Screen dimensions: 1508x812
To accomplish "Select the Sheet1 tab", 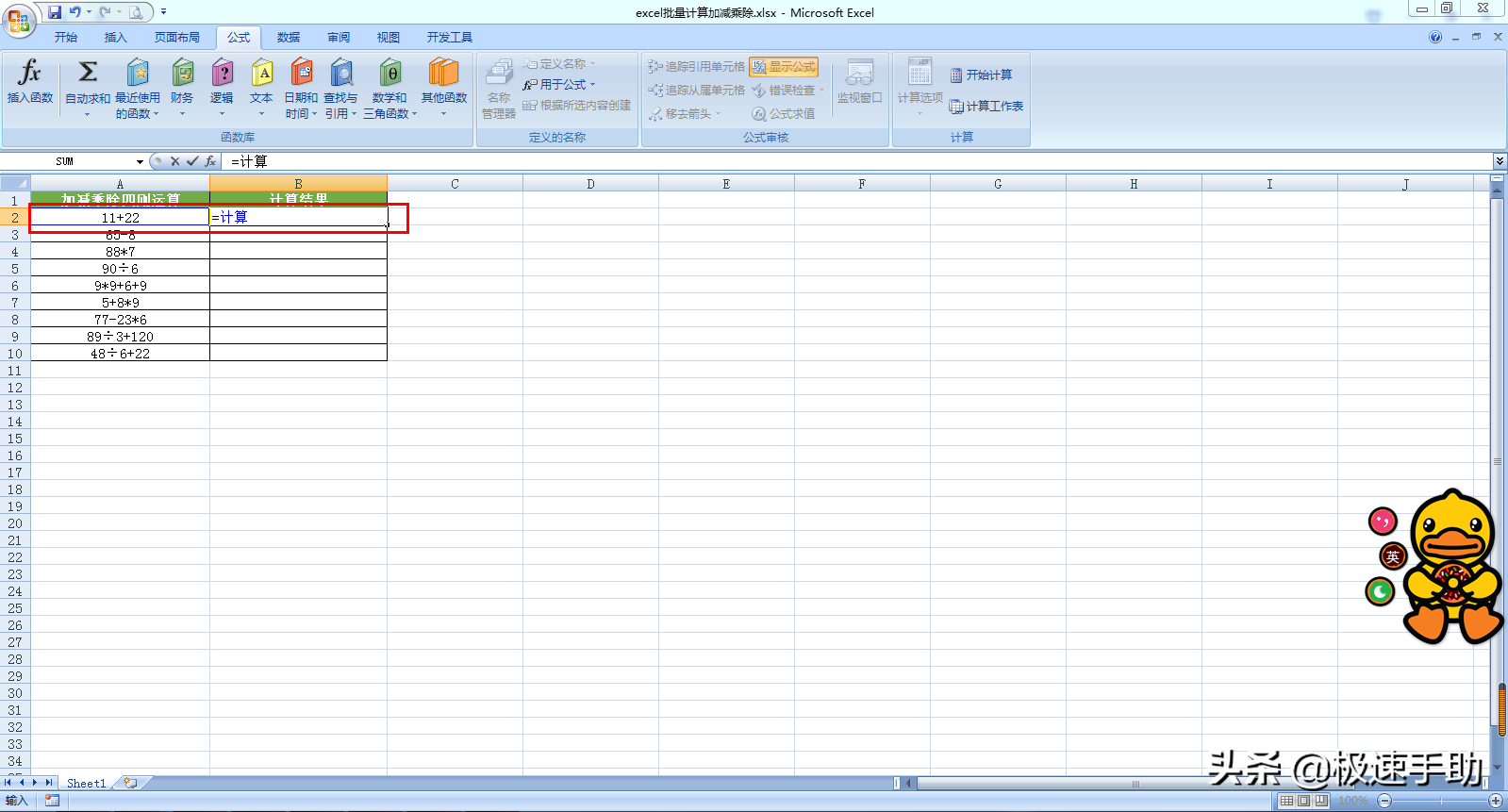I will click(87, 783).
